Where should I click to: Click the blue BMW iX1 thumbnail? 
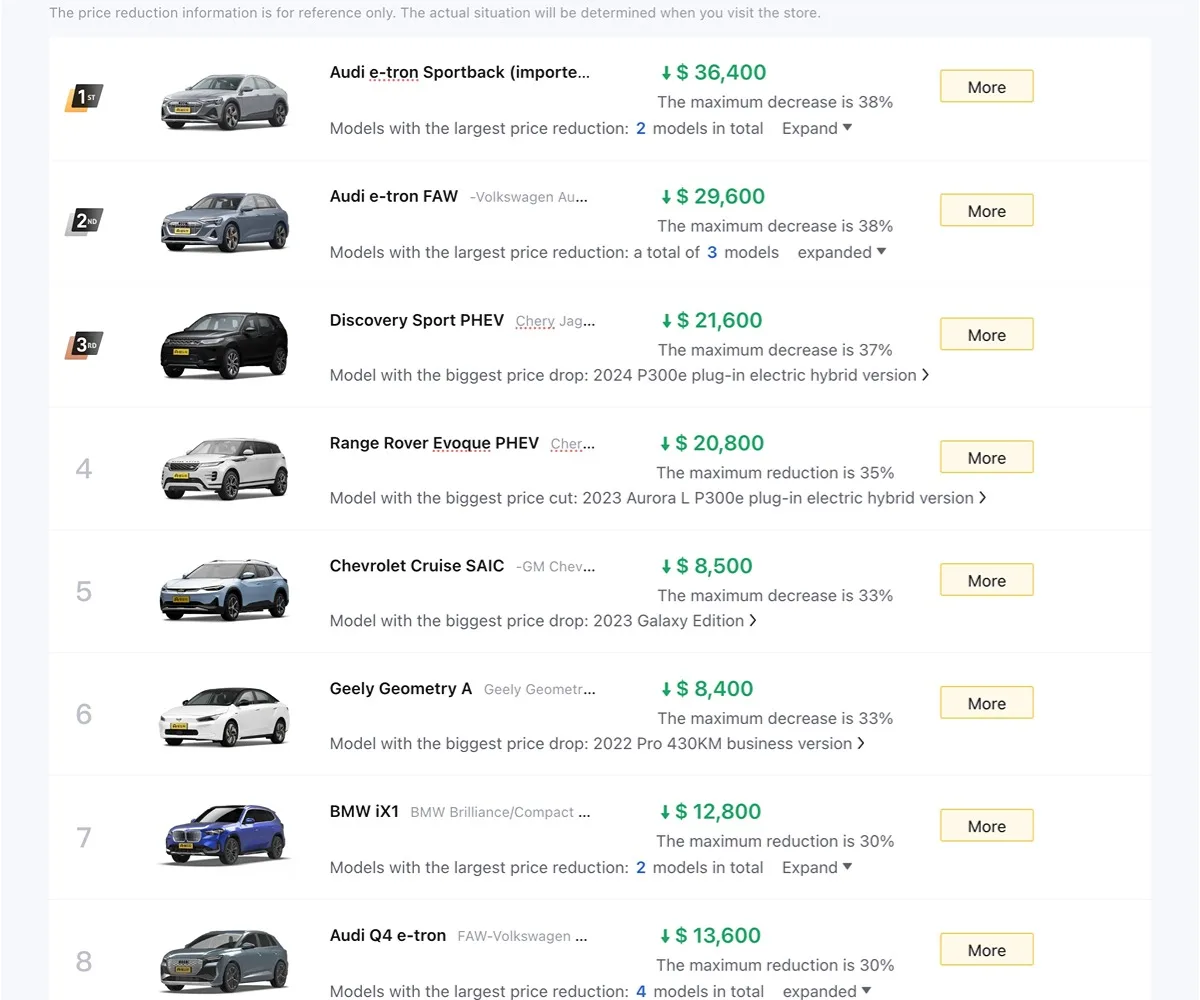(x=225, y=836)
